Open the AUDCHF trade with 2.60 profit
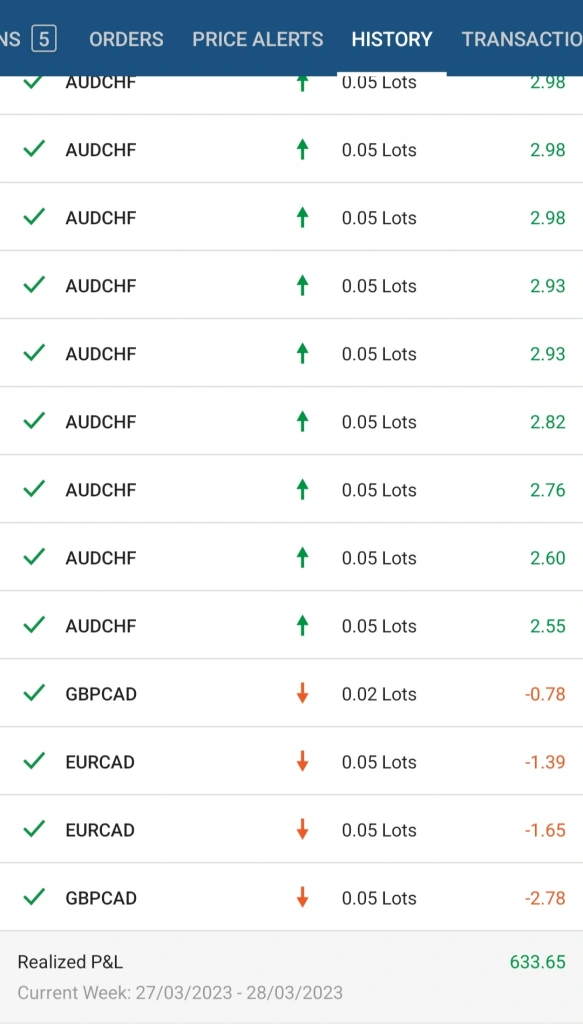Screen dimensions: 583x1024 tap(291, 557)
